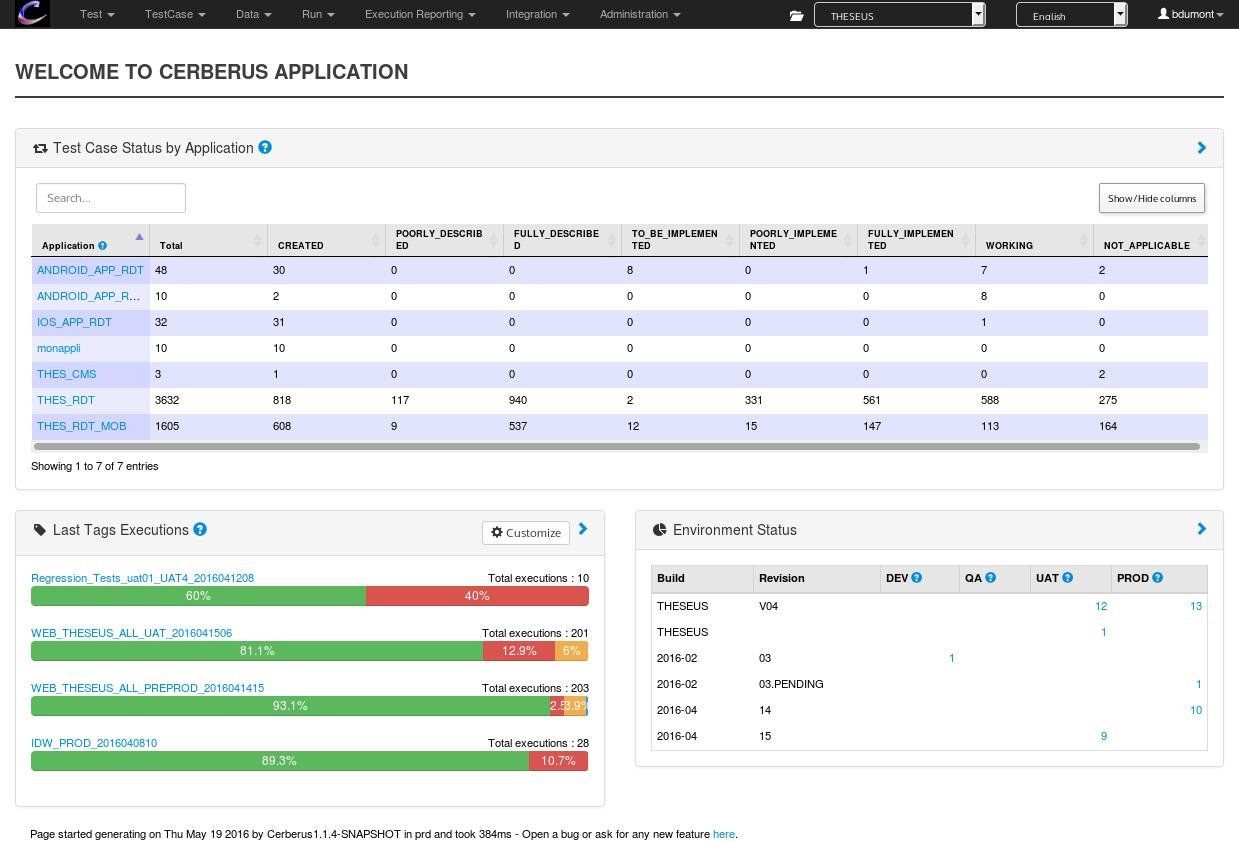
Task: Click the folder icon beside system selector
Action: click(x=796, y=15)
